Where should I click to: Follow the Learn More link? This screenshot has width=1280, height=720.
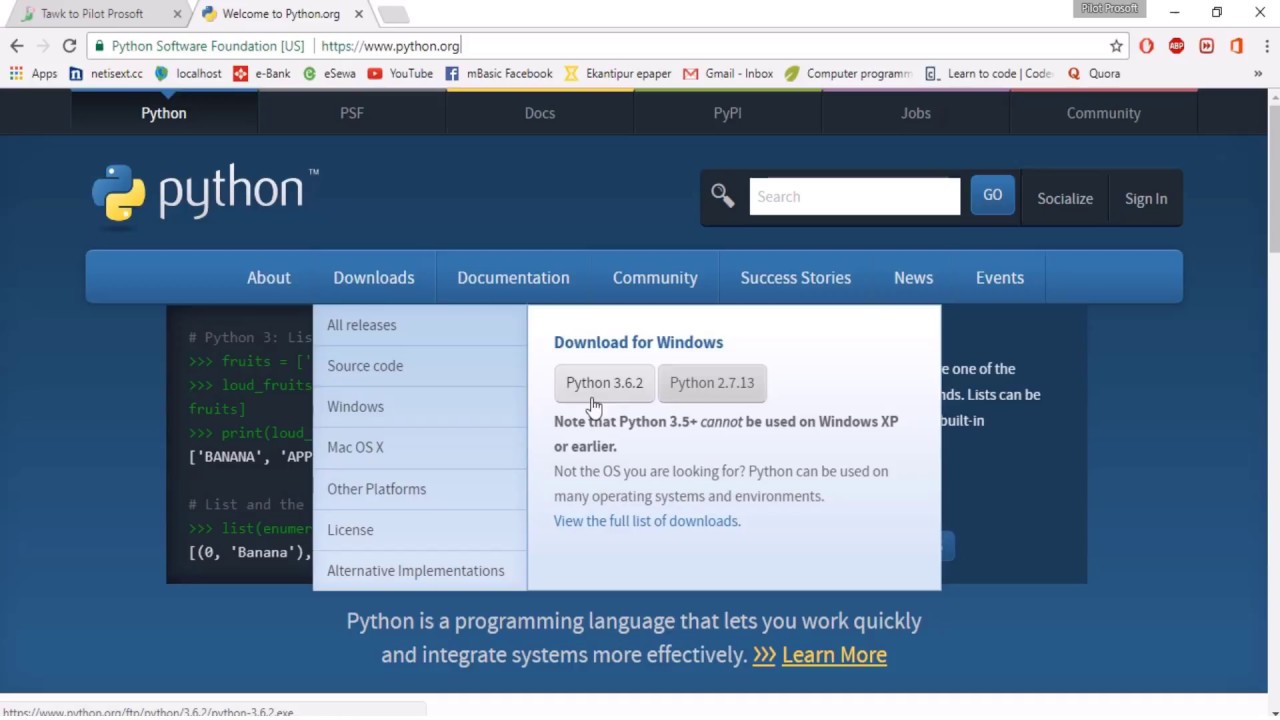(834, 655)
